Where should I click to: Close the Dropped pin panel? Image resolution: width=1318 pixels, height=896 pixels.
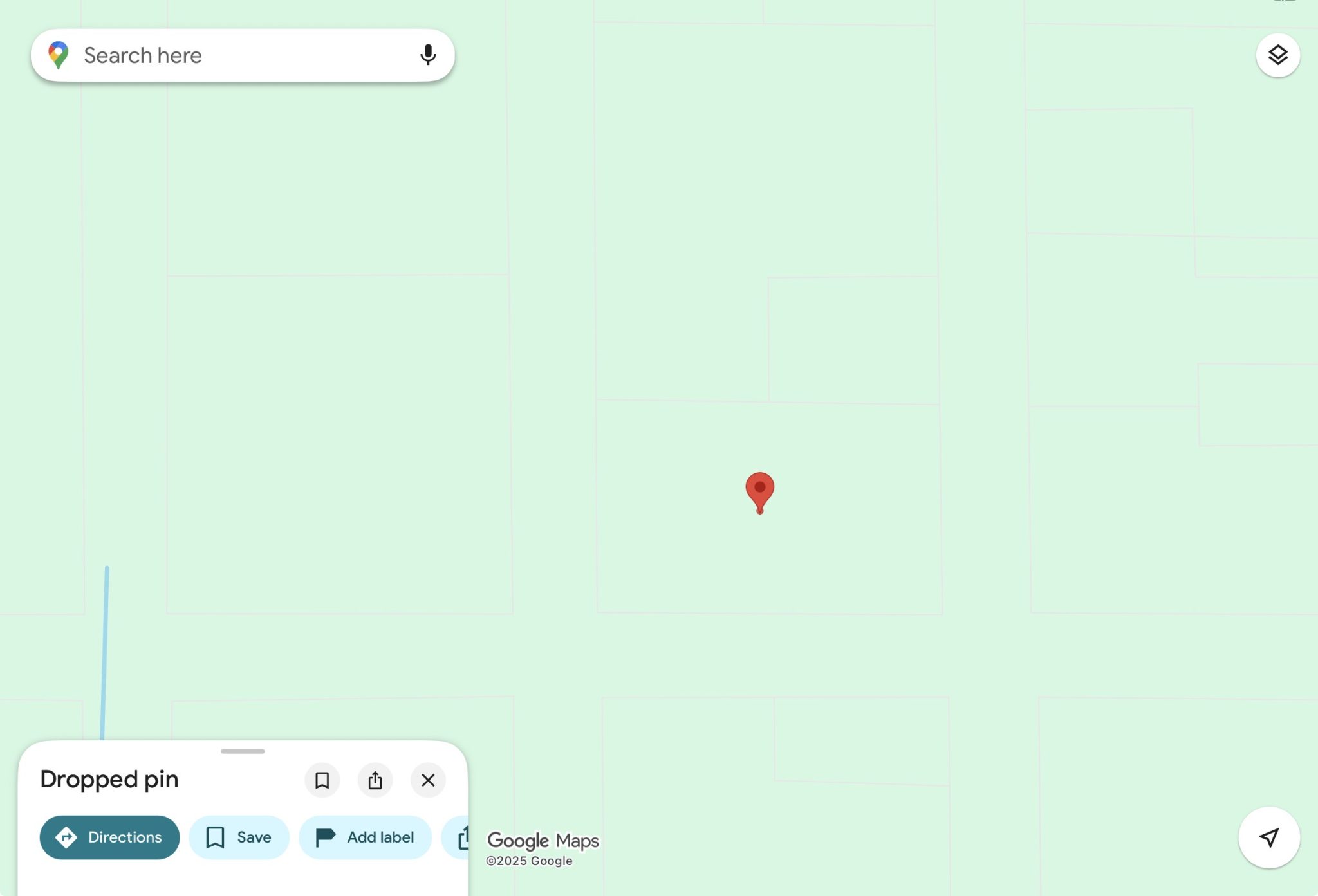[428, 780]
